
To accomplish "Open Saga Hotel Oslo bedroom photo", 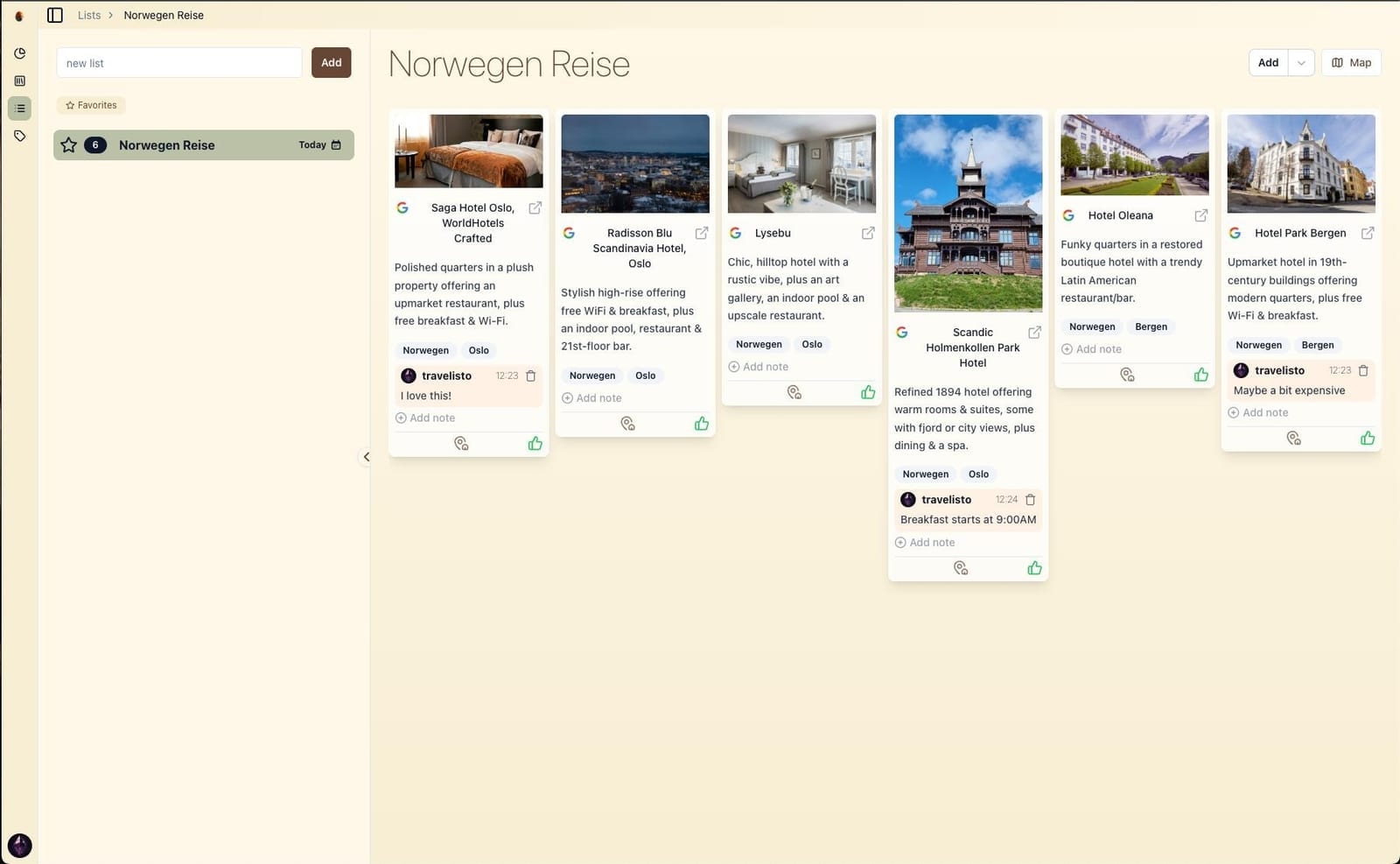I will point(469,151).
